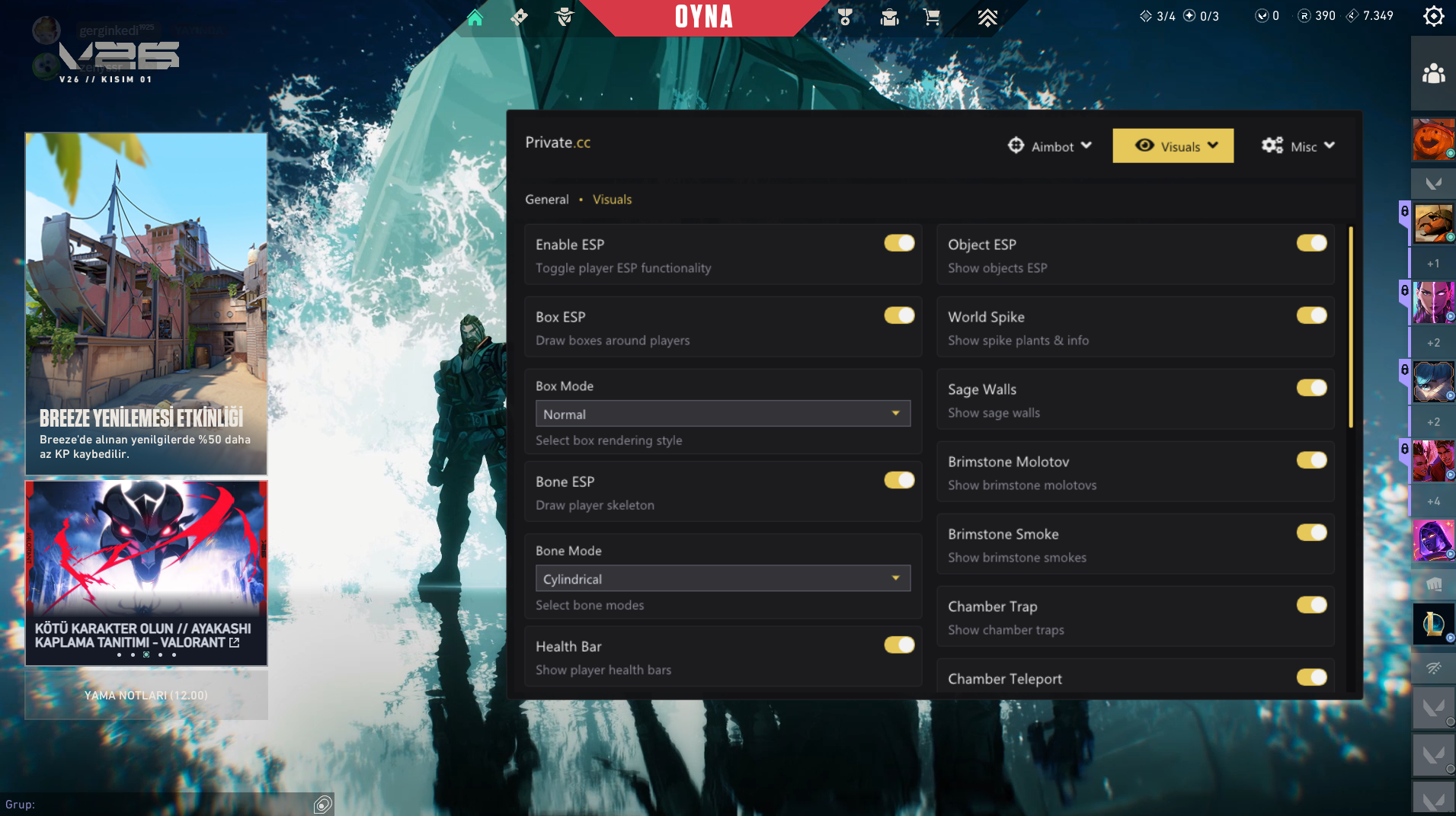Click the crosshair icon beside Aimbot
Image resolution: width=1456 pixels, height=816 pixels.
(x=1016, y=146)
